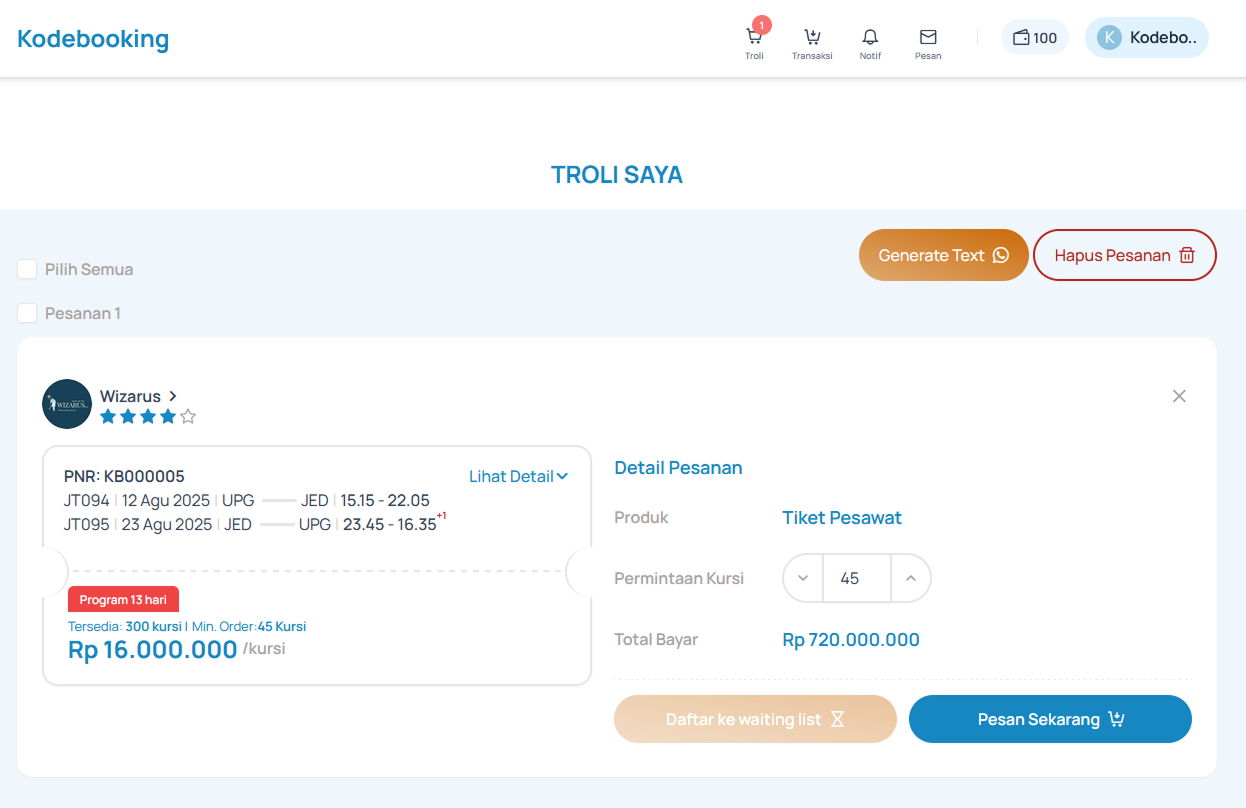Click the Generate Text button
Image resolution: width=1246 pixels, height=808 pixels.
coord(943,255)
